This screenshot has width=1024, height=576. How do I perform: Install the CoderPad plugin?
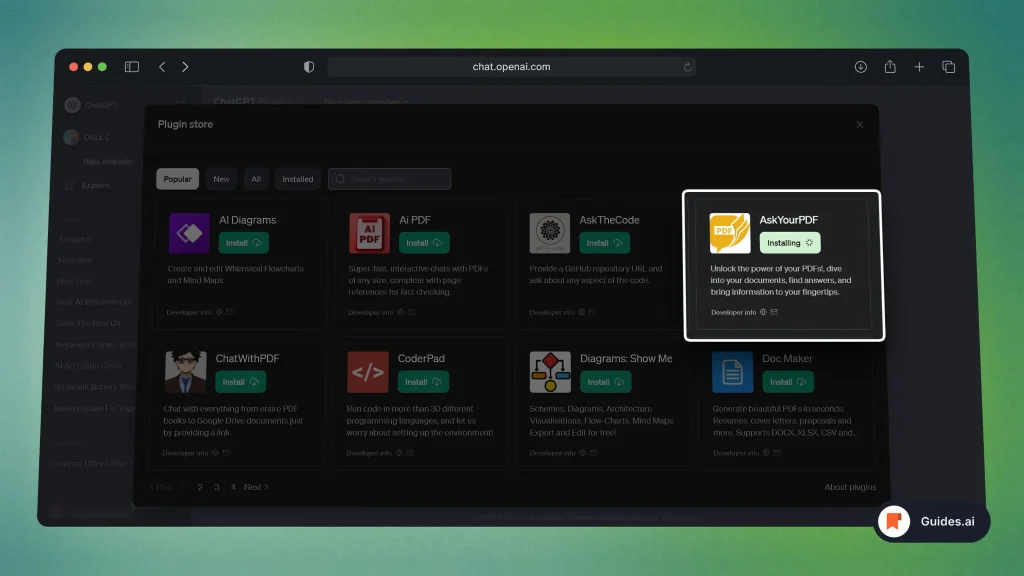423,382
